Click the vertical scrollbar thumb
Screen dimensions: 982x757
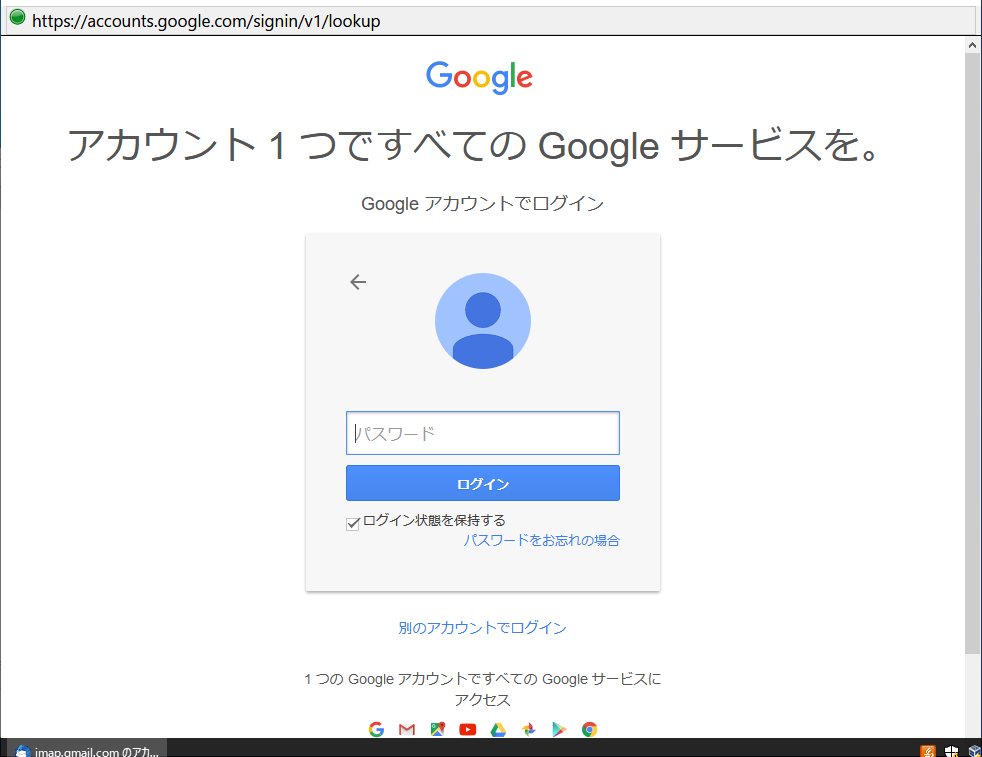[x=972, y=354]
